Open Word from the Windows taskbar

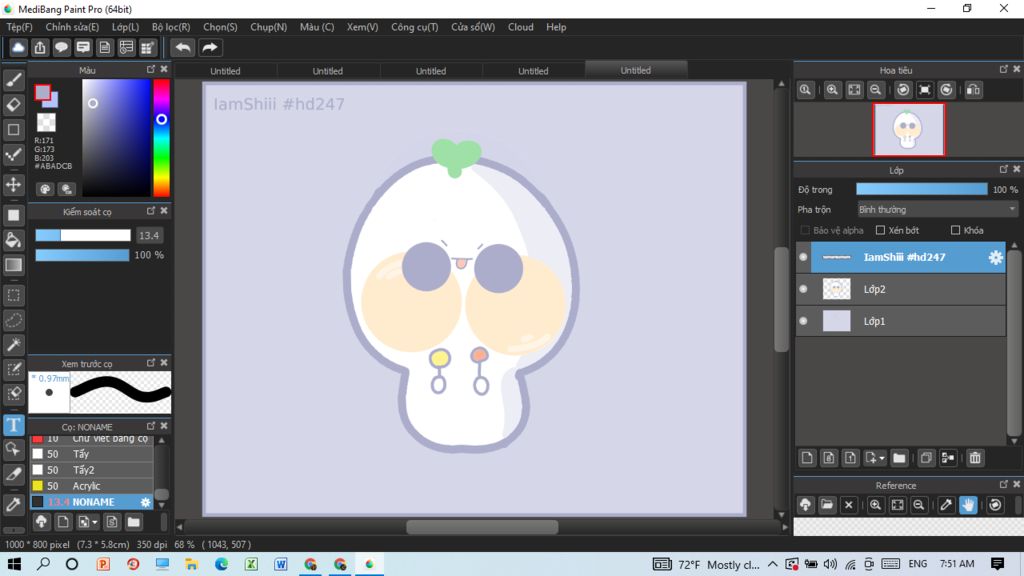pos(281,564)
